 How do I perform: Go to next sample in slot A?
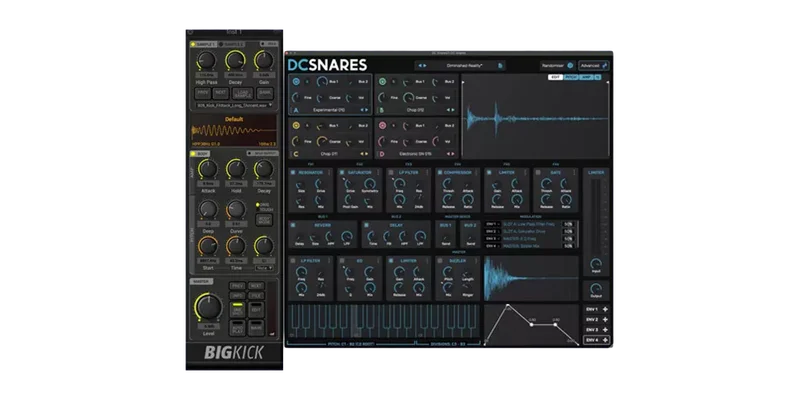[366, 110]
